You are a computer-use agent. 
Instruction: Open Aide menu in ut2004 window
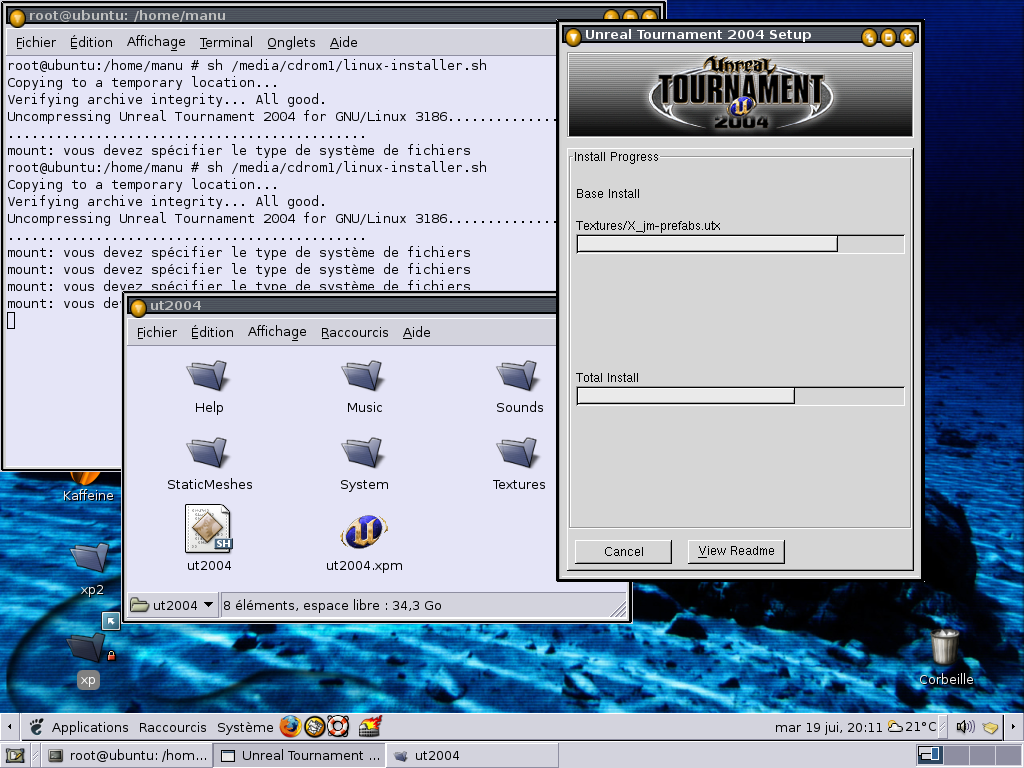(x=417, y=332)
